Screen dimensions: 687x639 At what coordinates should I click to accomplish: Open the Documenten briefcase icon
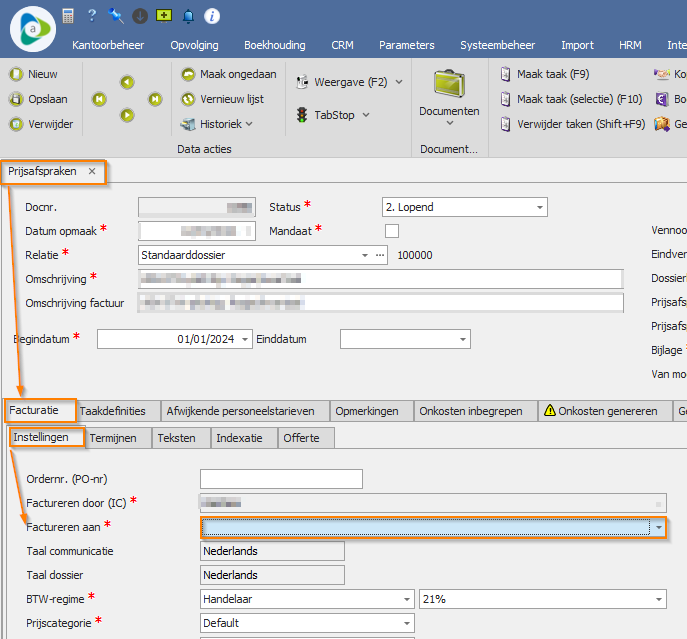448,84
